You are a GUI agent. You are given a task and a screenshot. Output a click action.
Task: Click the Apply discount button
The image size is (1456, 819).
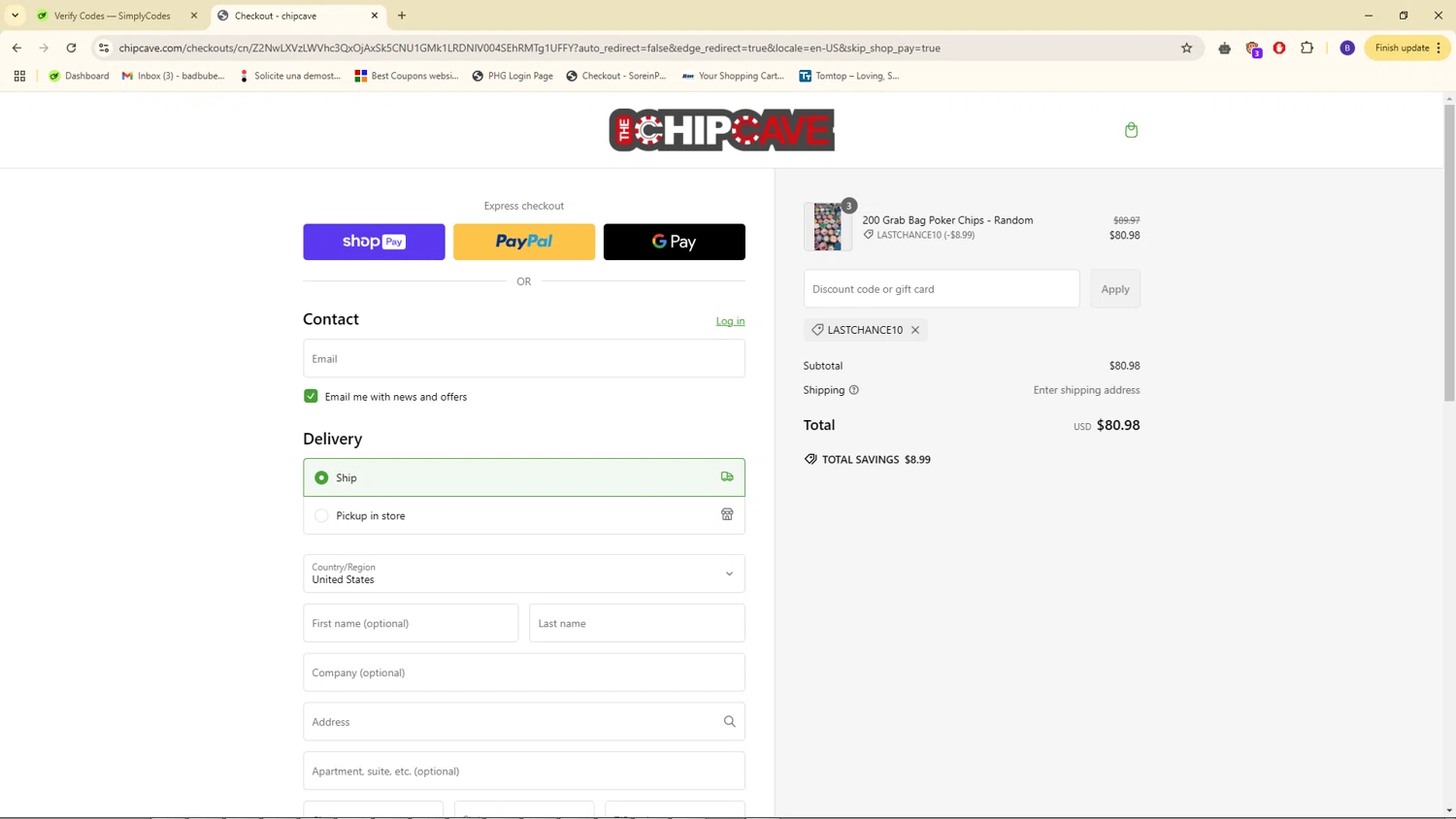point(1115,289)
